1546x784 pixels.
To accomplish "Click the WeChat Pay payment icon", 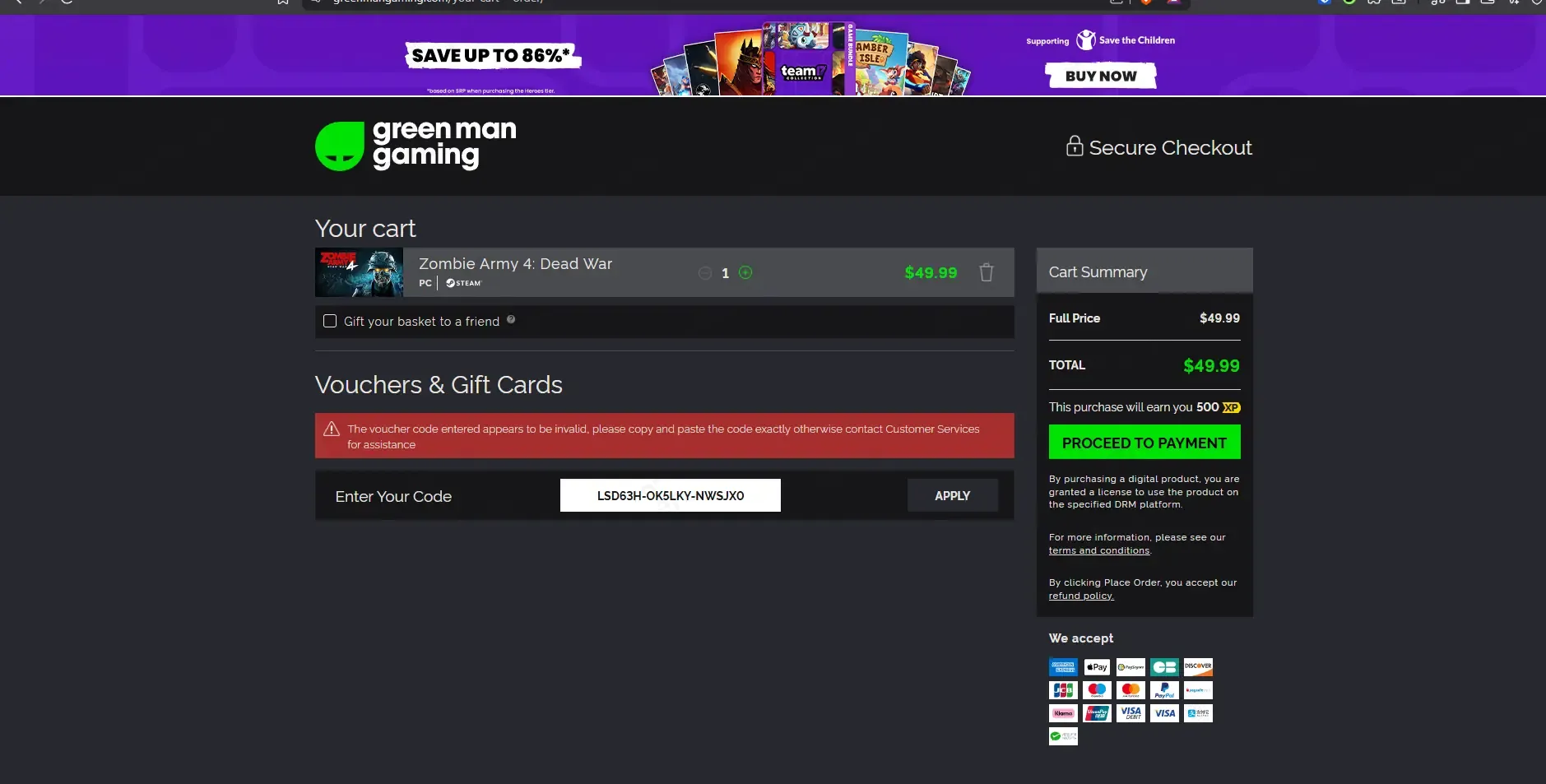I will [x=1063, y=736].
